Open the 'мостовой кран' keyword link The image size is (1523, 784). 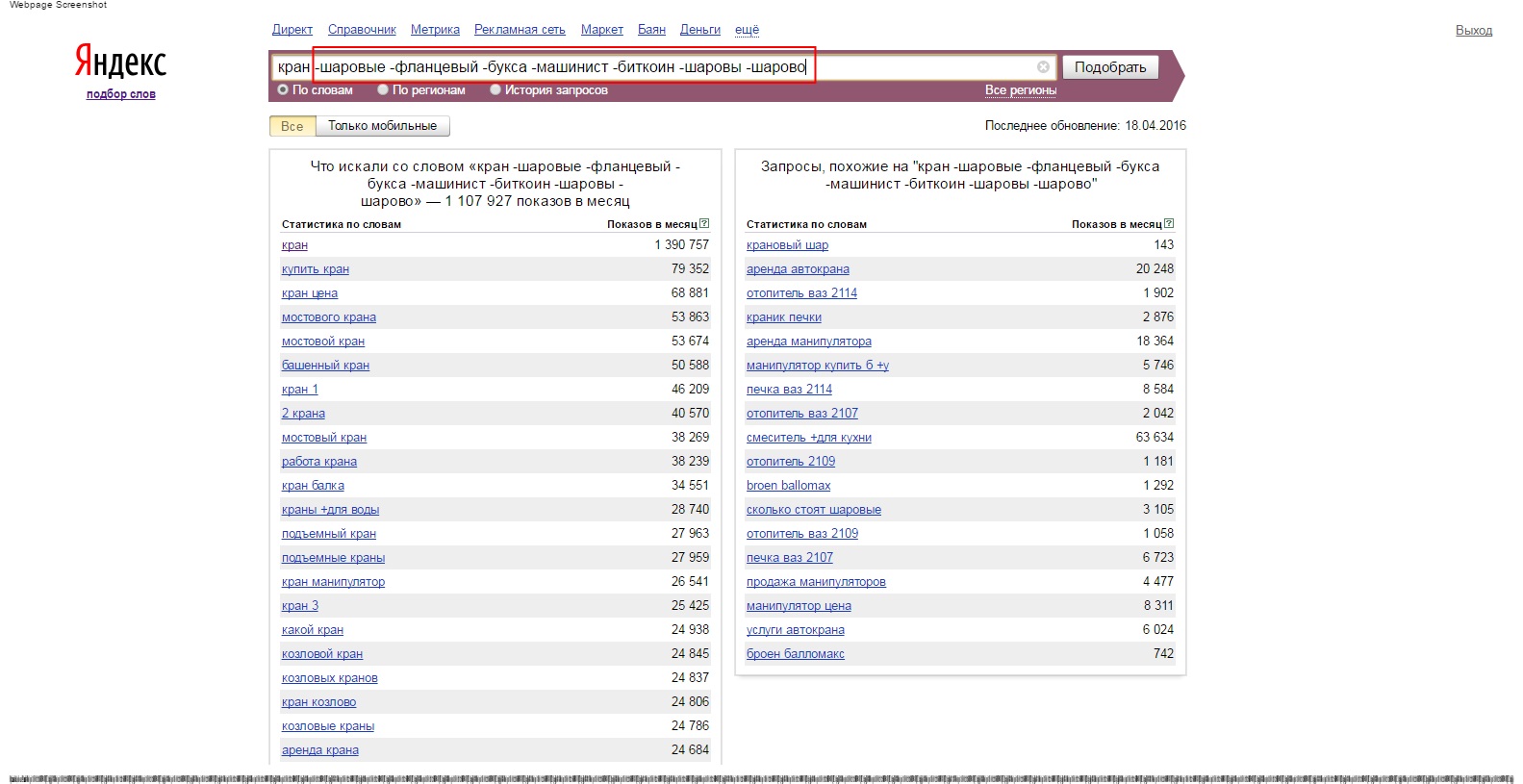point(323,341)
